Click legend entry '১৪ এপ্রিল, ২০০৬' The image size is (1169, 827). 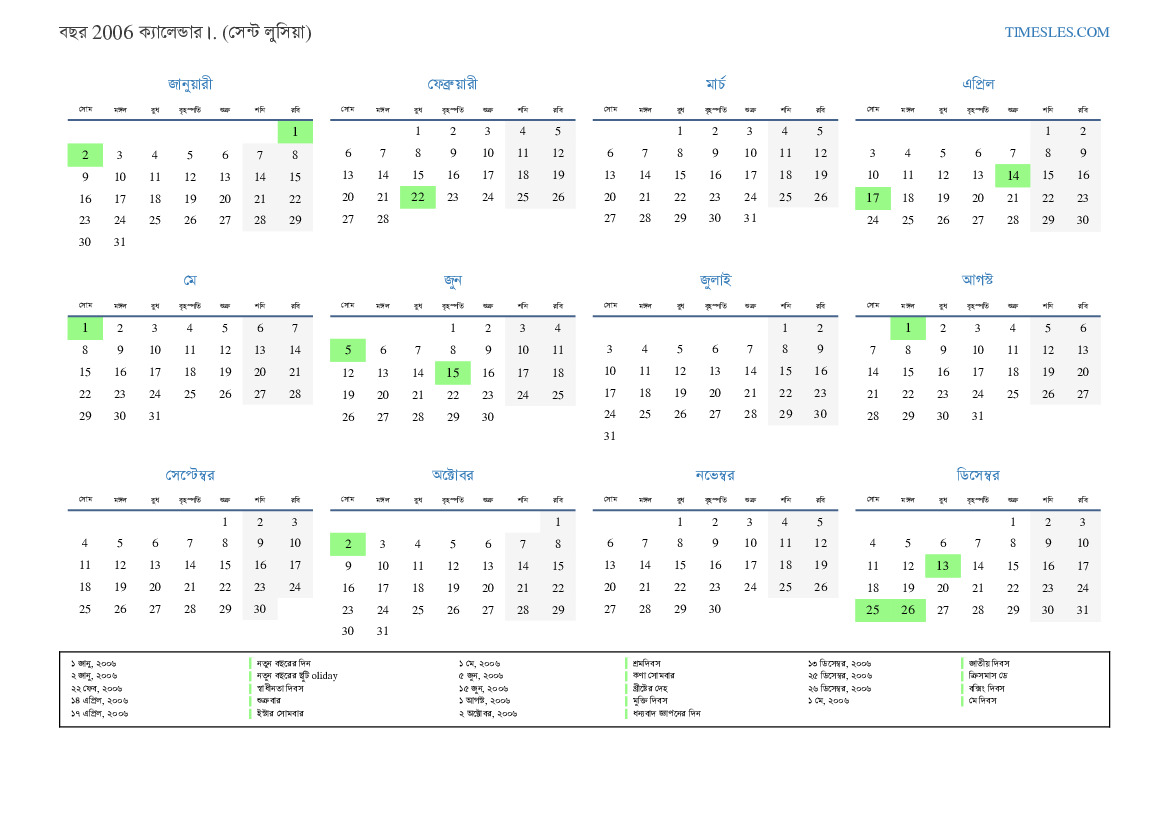(x=99, y=701)
